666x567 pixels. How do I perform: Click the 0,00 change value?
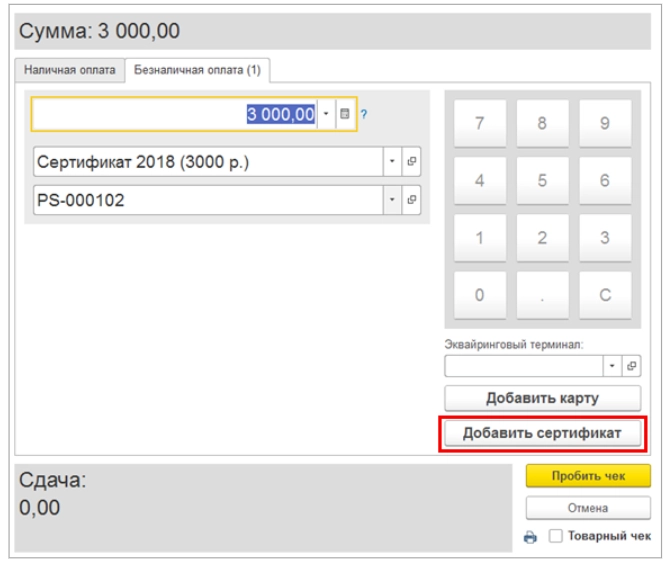(x=40, y=508)
